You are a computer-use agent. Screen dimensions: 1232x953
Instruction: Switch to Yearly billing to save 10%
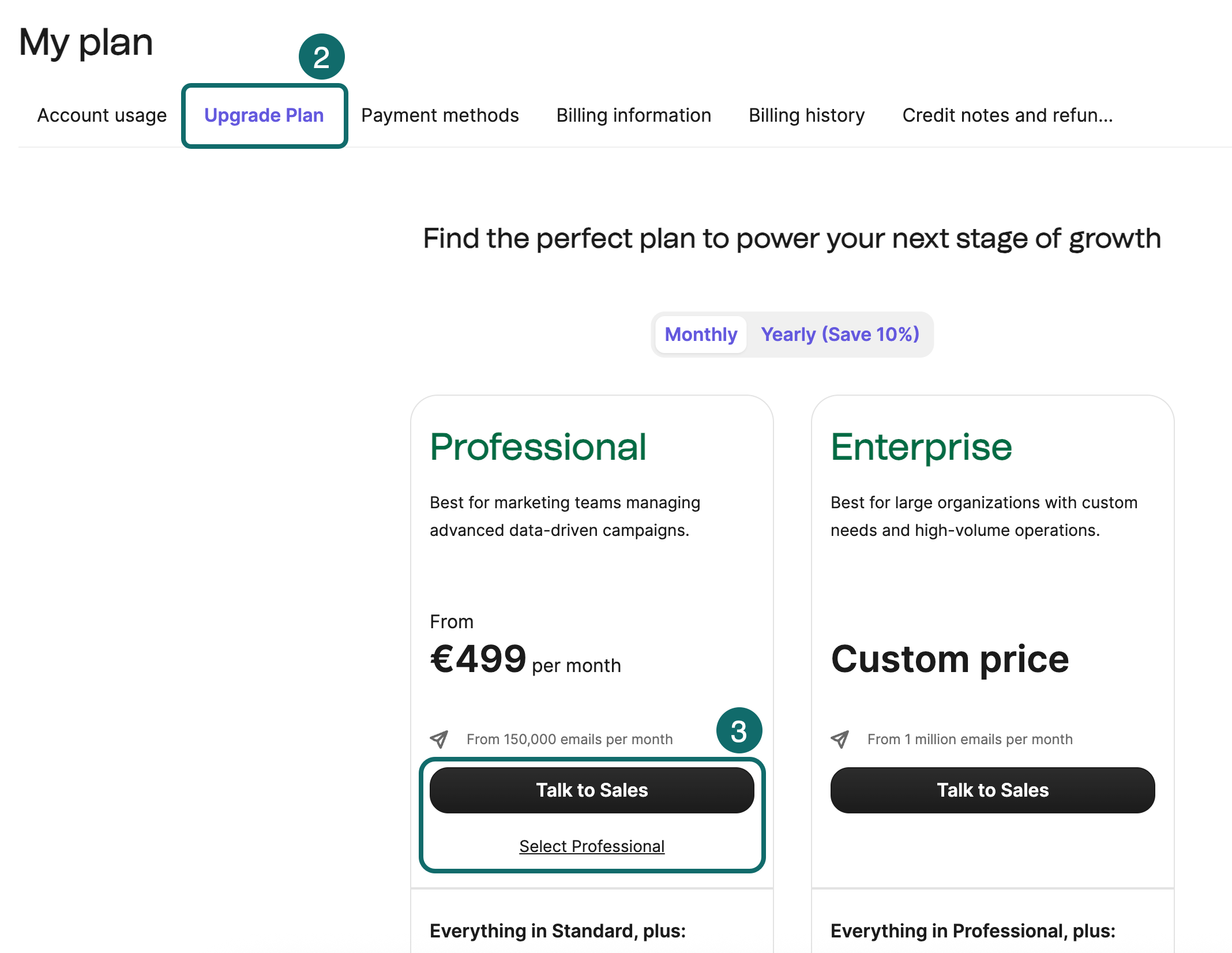[840, 334]
